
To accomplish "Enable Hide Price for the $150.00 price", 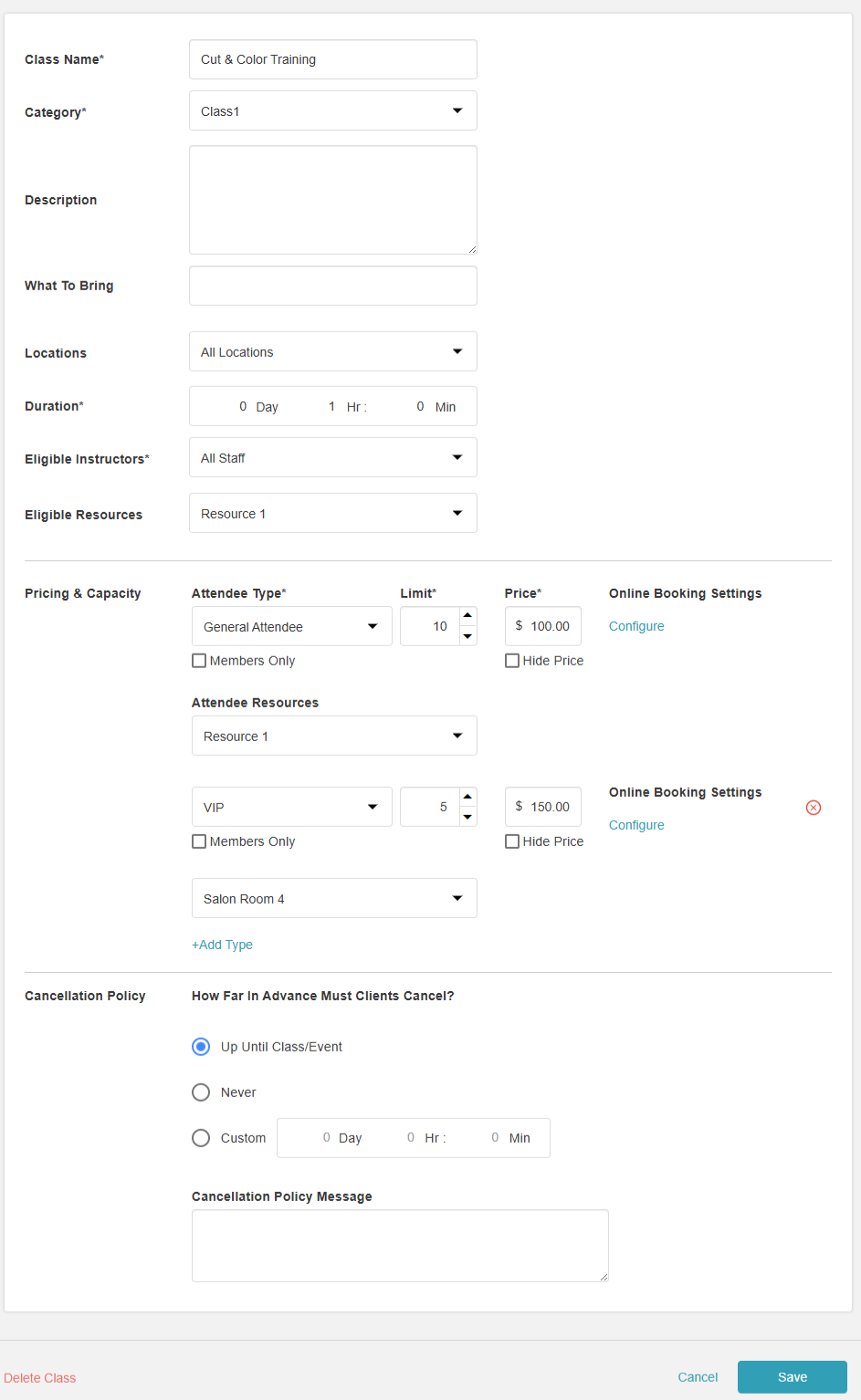I will [512, 841].
